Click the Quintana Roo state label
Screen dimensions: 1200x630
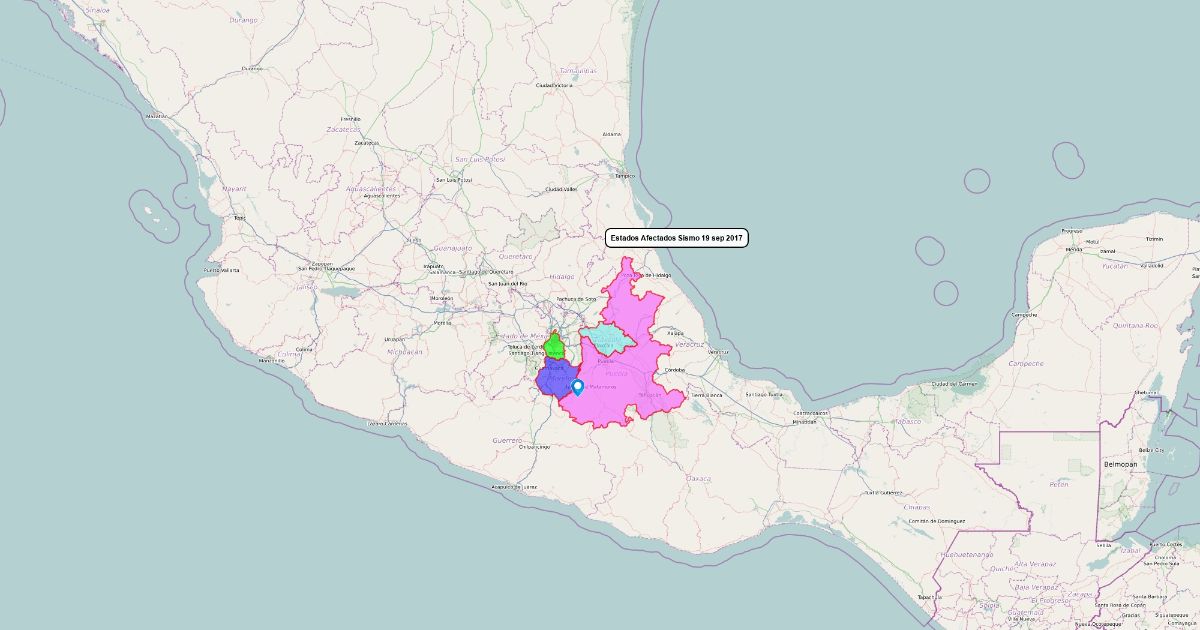coord(1137,325)
